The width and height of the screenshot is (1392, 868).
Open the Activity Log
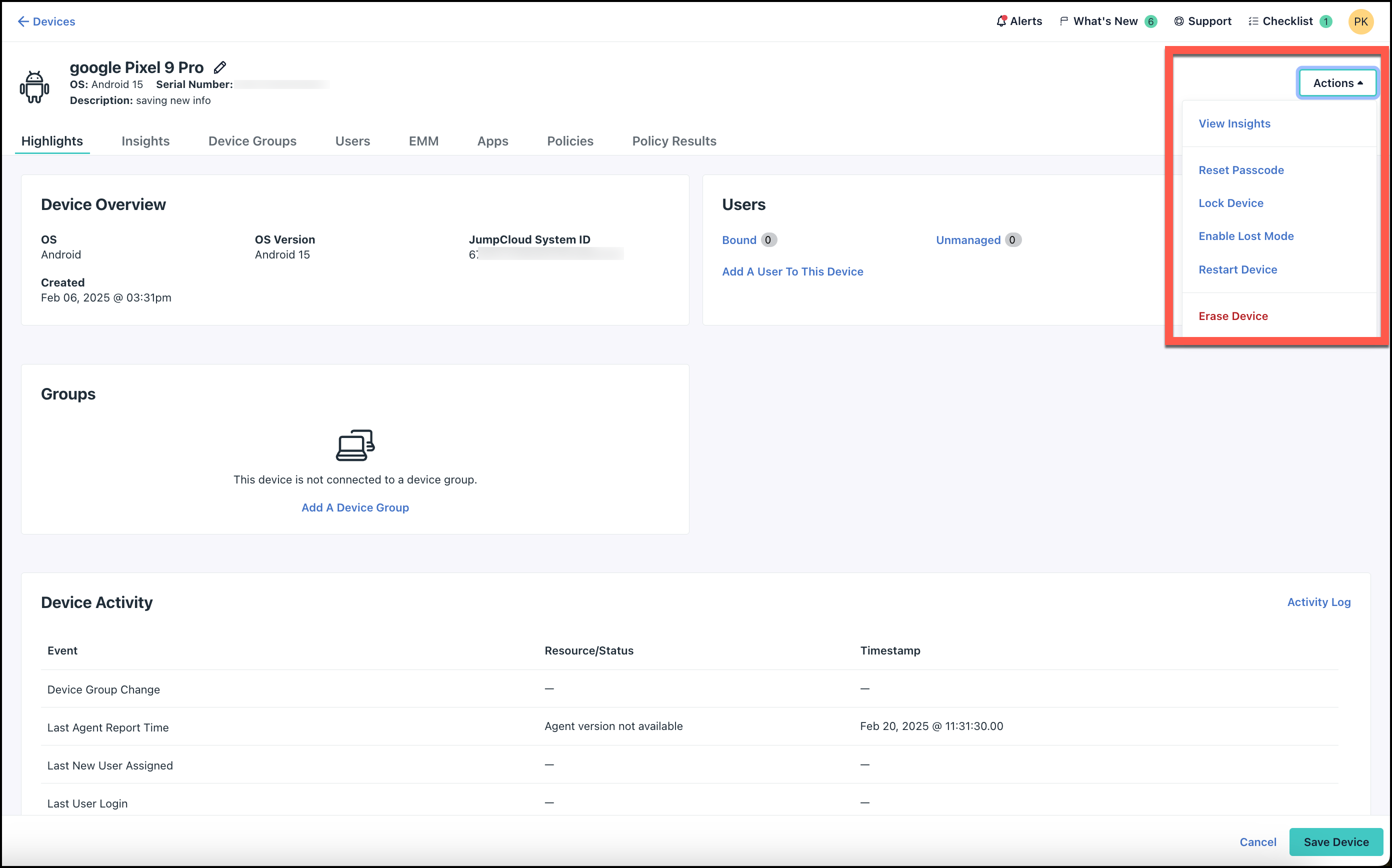tap(1318, 601)
